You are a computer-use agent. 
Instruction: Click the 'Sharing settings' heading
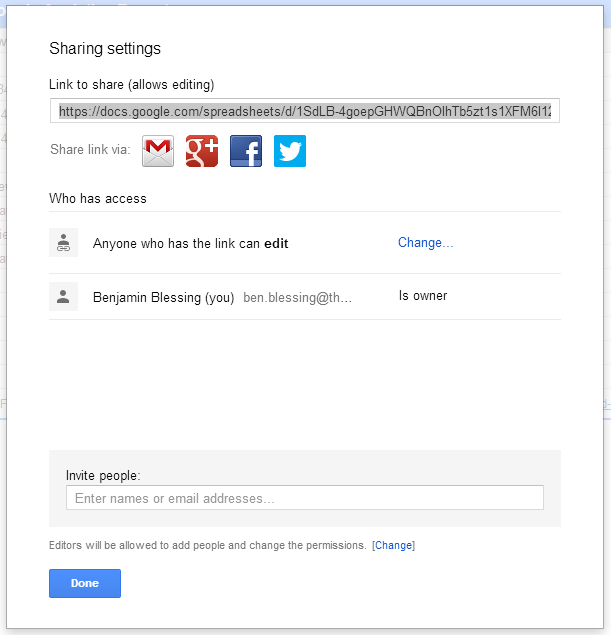click(x=105, y=49)
